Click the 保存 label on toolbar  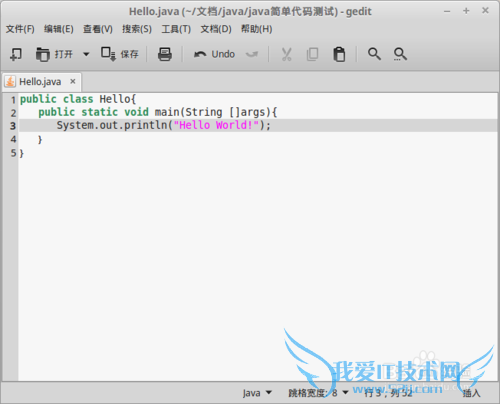pyautogui.click(x=129, y=54)
